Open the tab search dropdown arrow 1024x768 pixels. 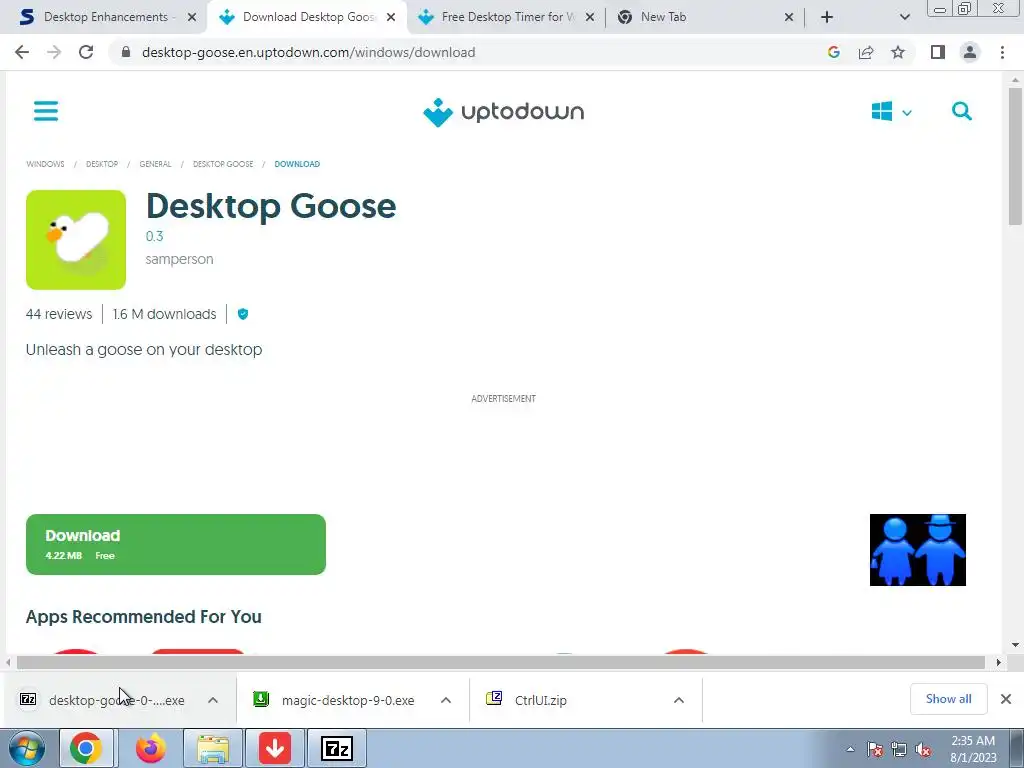[904, 18]
